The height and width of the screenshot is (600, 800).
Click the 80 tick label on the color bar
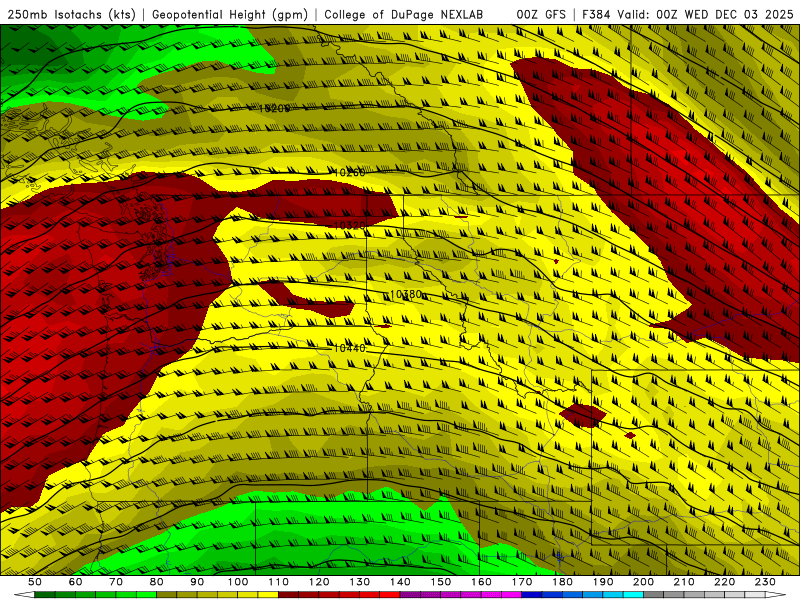coord(157,582)
